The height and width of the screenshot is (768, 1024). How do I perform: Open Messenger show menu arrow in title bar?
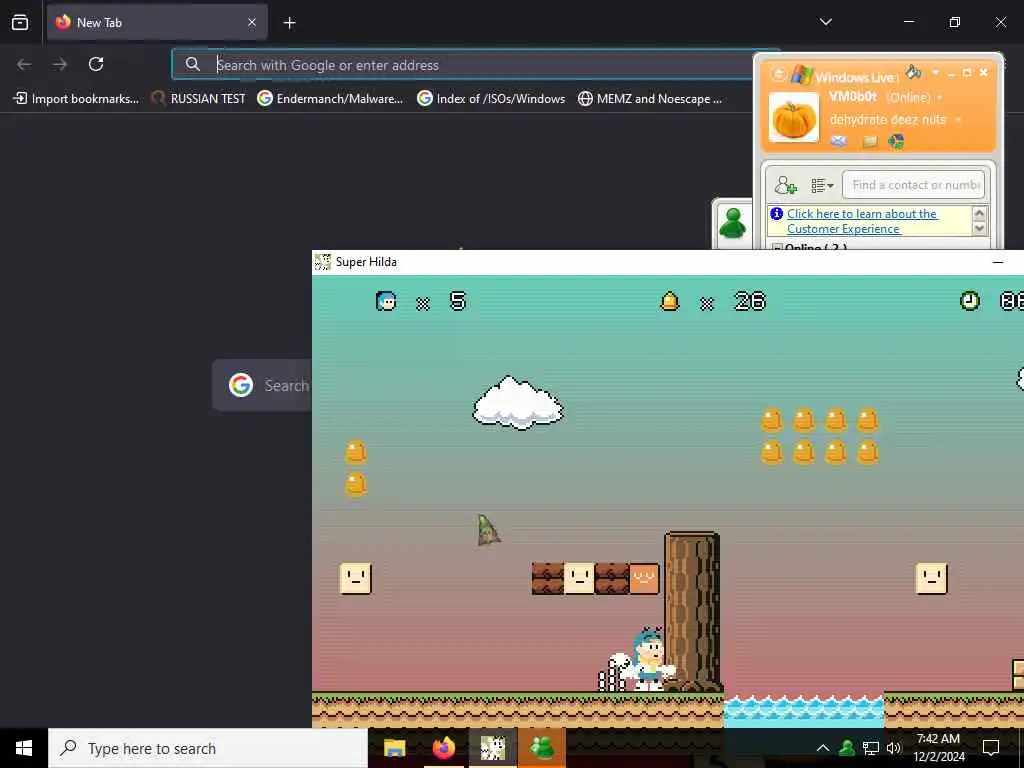coord(935,72)
